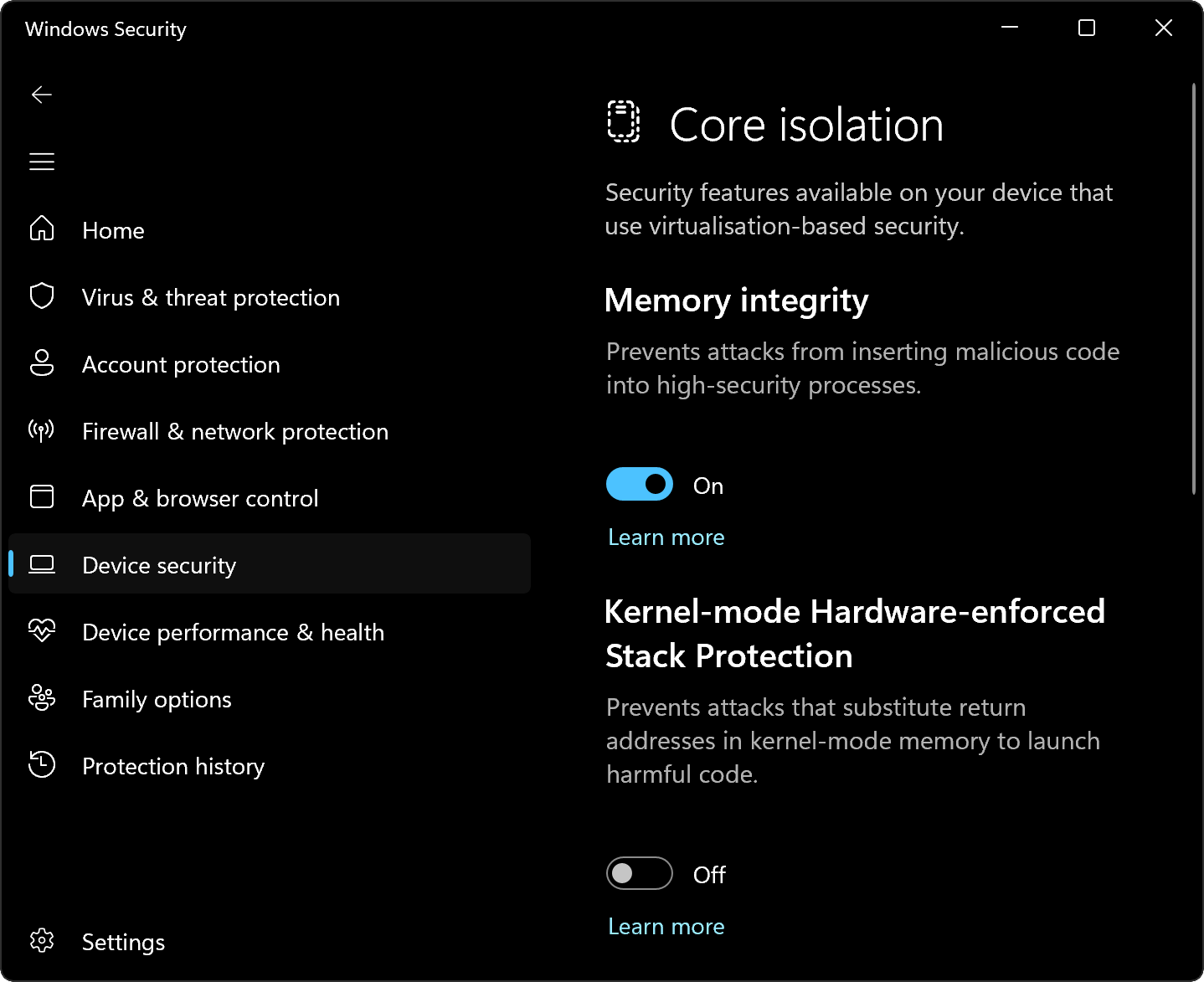The width and height of the screenshot is (1204, 982).
Task: Turn off the Memory integrity toggle
Action: (639, 484)
